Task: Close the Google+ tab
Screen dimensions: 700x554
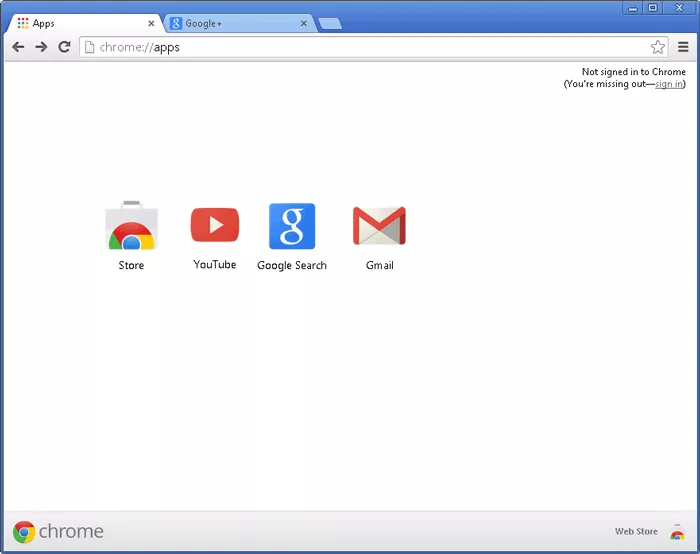Action: tap(304, 23)
